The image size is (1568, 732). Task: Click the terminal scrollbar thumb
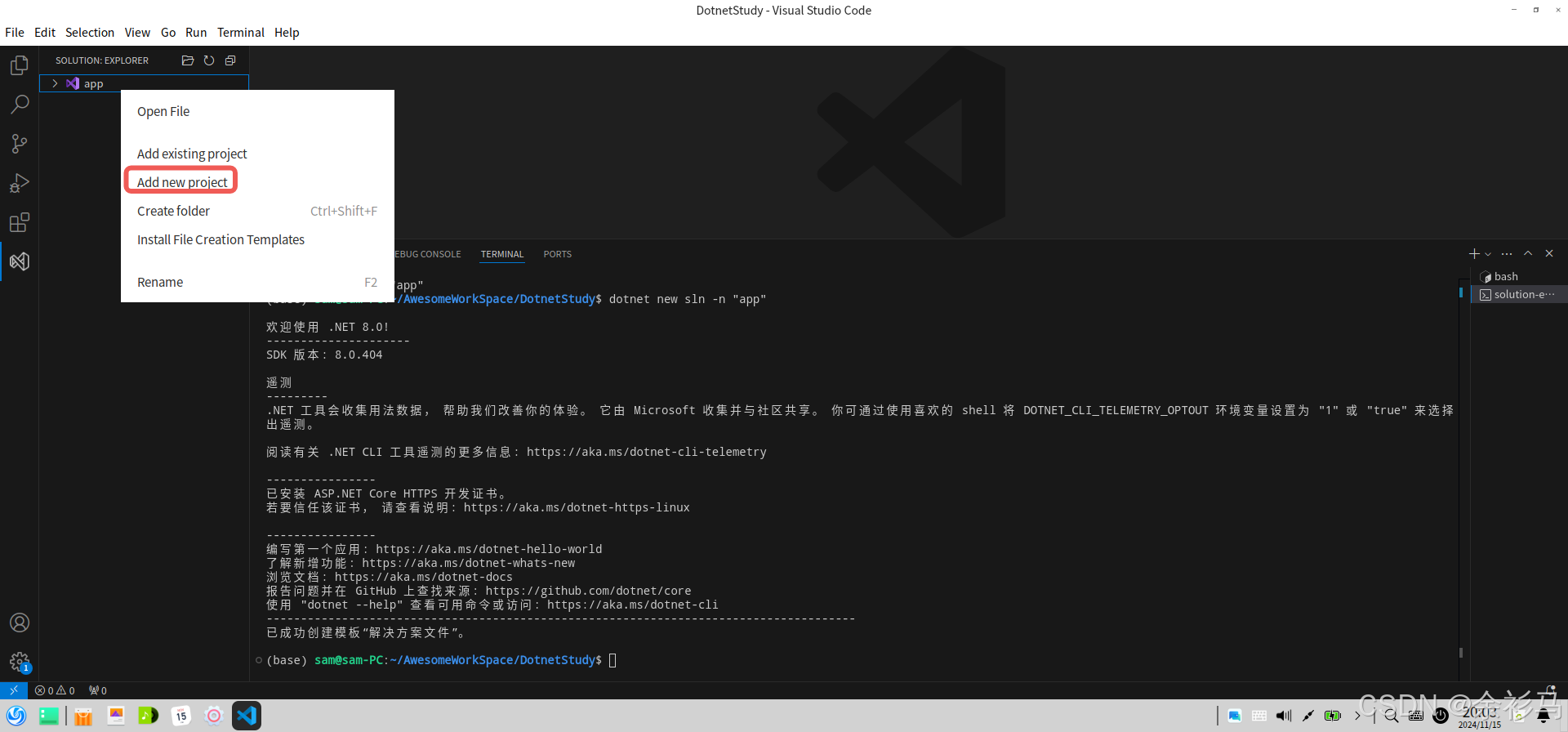coord(1461,653)
